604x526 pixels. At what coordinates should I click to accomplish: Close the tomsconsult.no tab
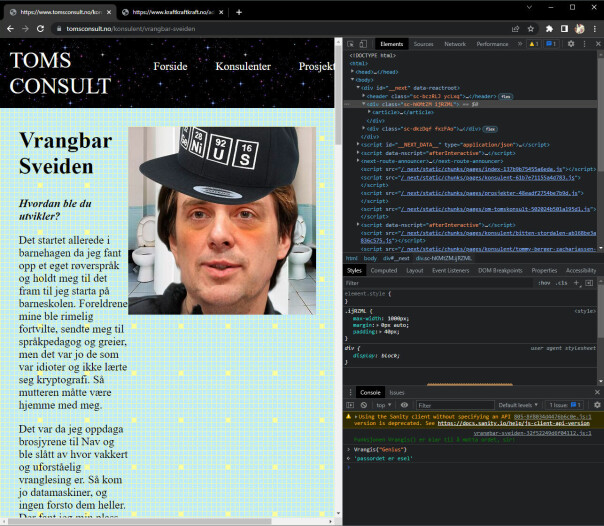[109, 12]
